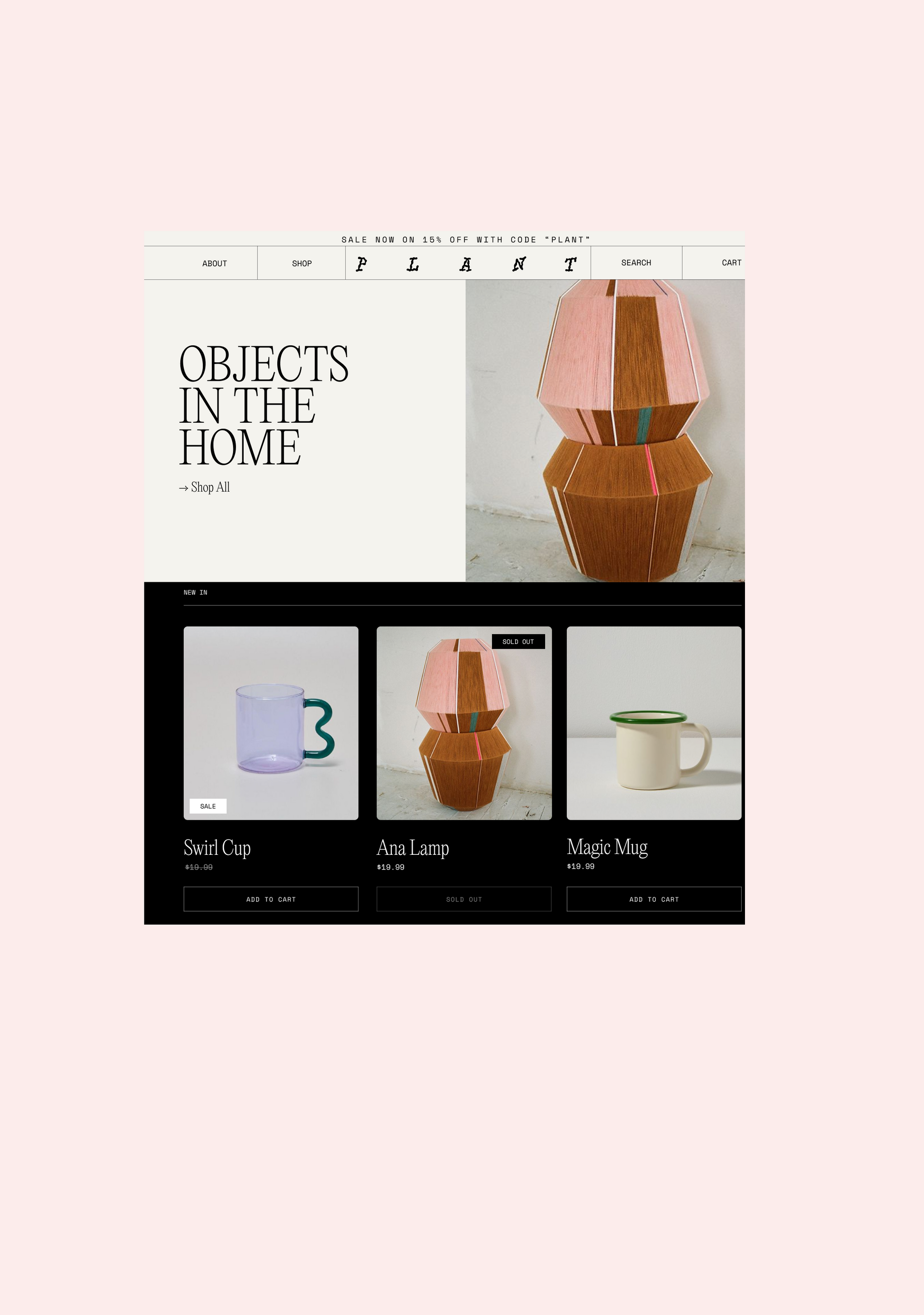This screenshot has width=924, height=1315.
Task: Open the Swirl Cup title link
Action: click(217, 848)
